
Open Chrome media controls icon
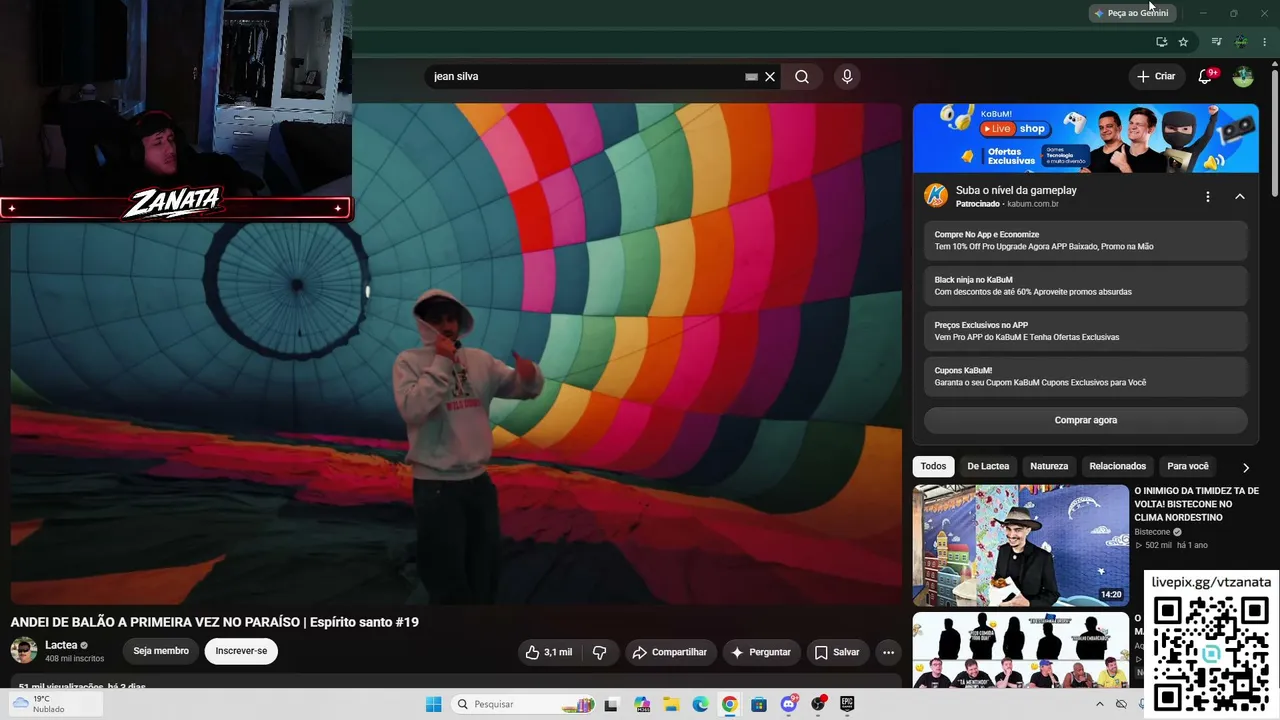click(x=1216, y=42)
